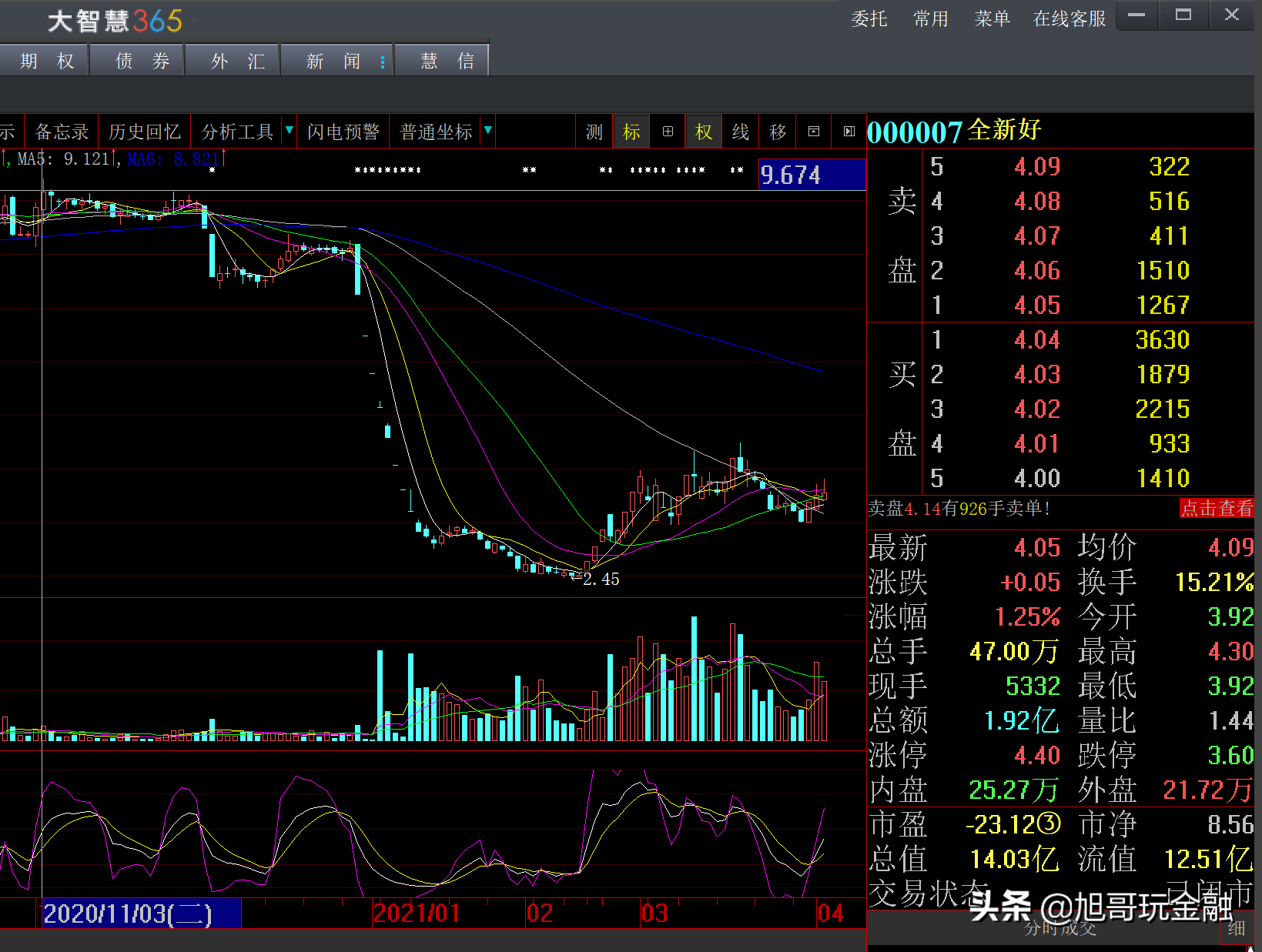Click buy level 2 price 4.03
Screen dimensions: 1262x952
[x=1037, y=375]
